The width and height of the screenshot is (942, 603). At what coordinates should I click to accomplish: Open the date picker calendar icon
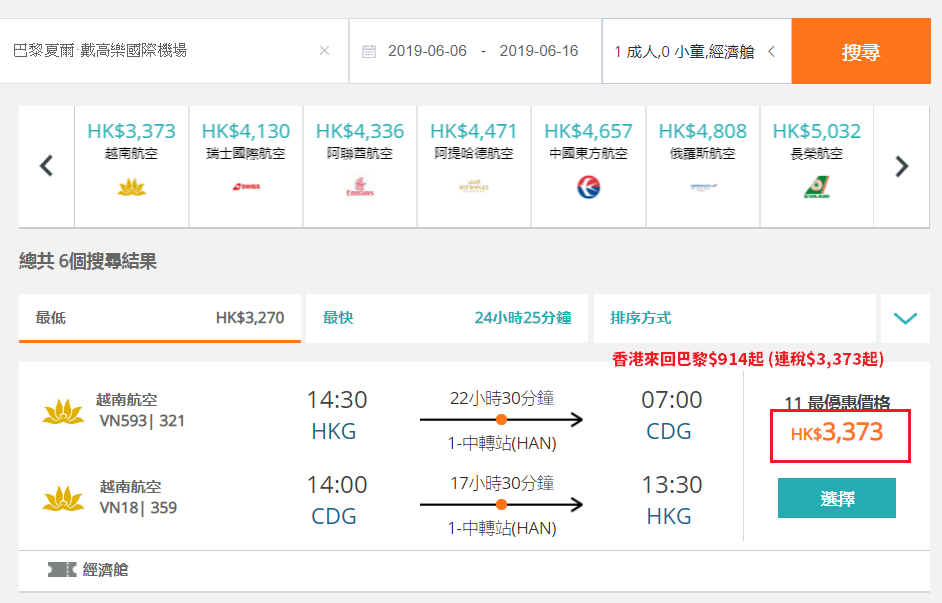[369, 51]
